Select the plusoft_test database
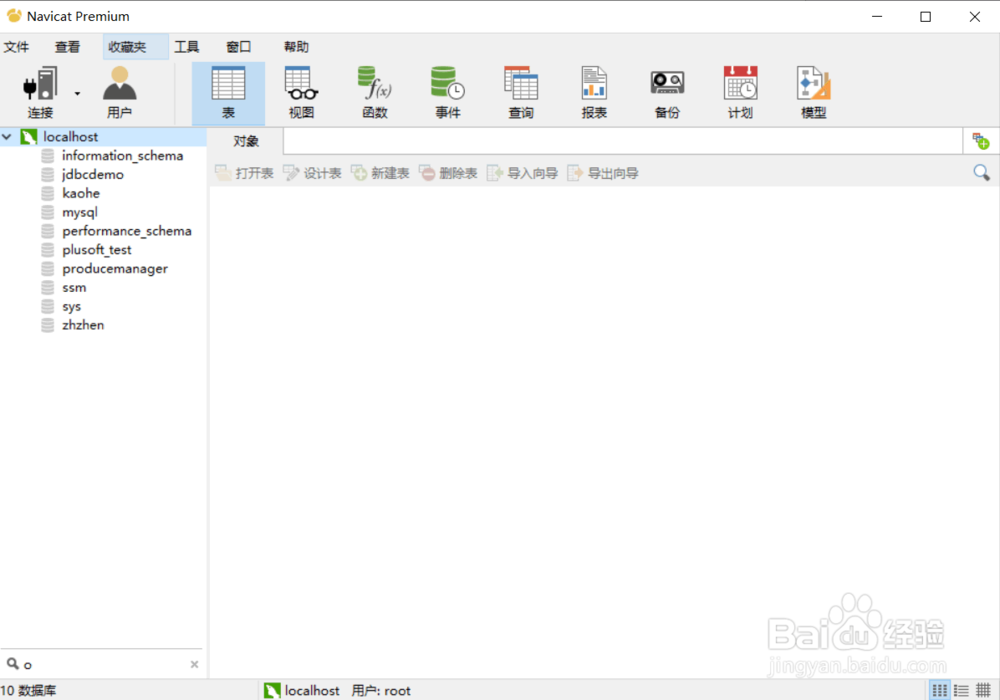Screen dimensions: 1000x700 pyautogui.click(x=97, y=249)
